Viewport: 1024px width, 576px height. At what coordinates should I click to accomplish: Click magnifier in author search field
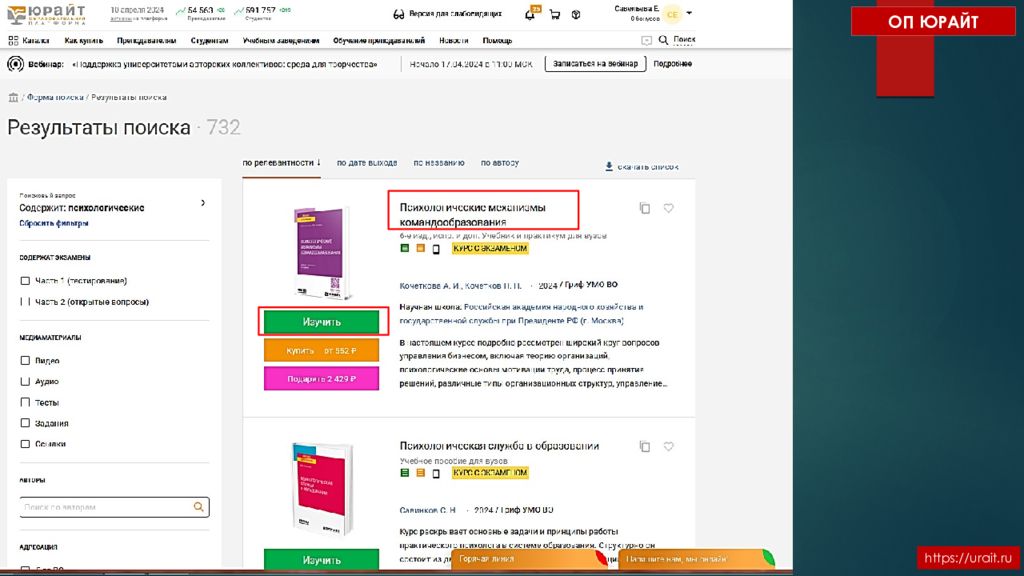[x=199, y=507]
